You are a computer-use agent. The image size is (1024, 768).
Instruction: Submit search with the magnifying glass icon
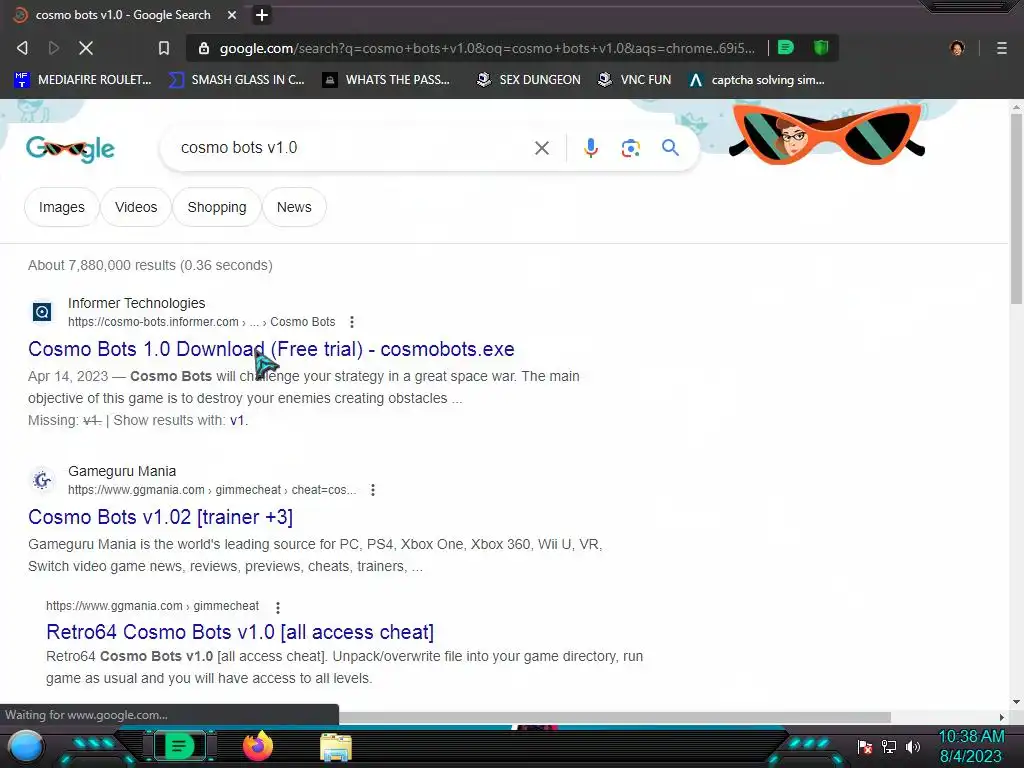pos(670,148)
